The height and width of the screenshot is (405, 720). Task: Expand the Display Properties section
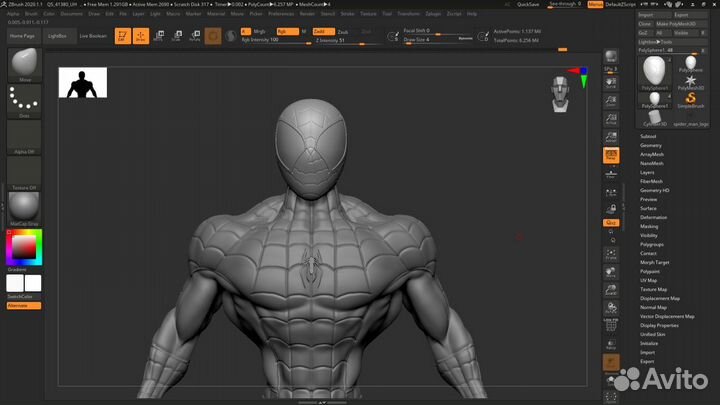pos(659,326)
